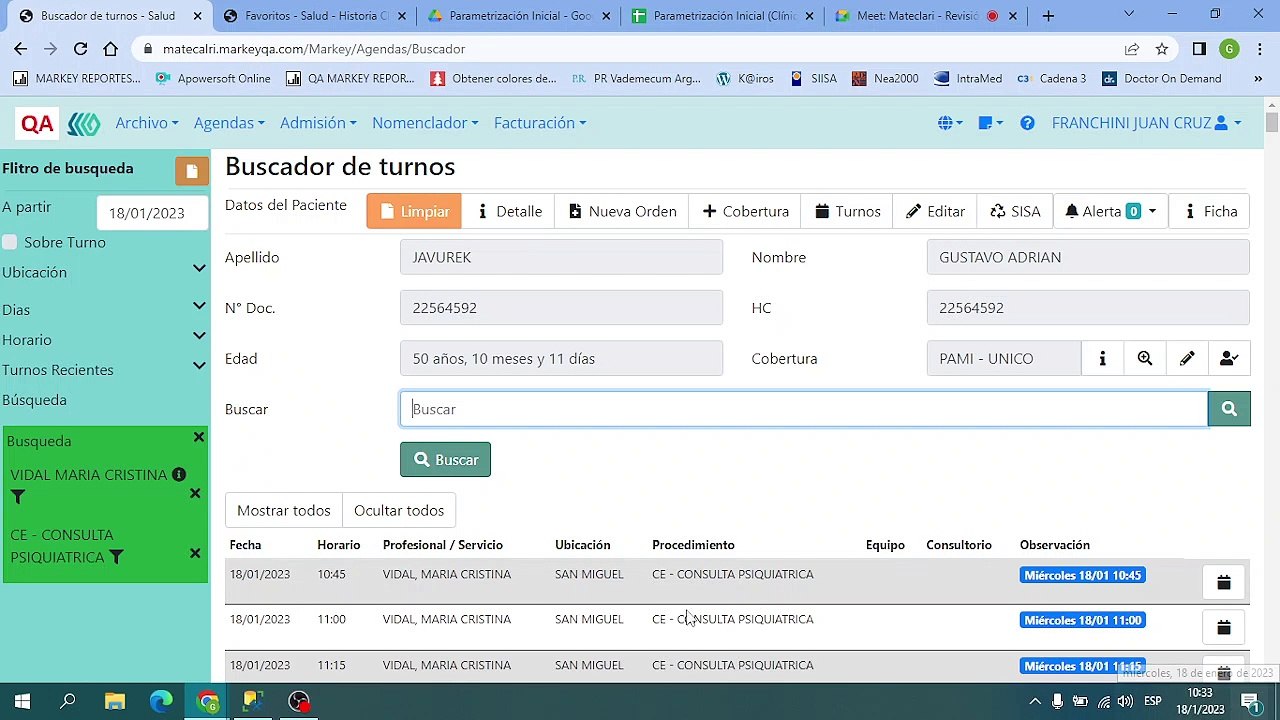Click the Editar button
Viewport: 1280px width, 720px height.
click(x=935, y=211)
